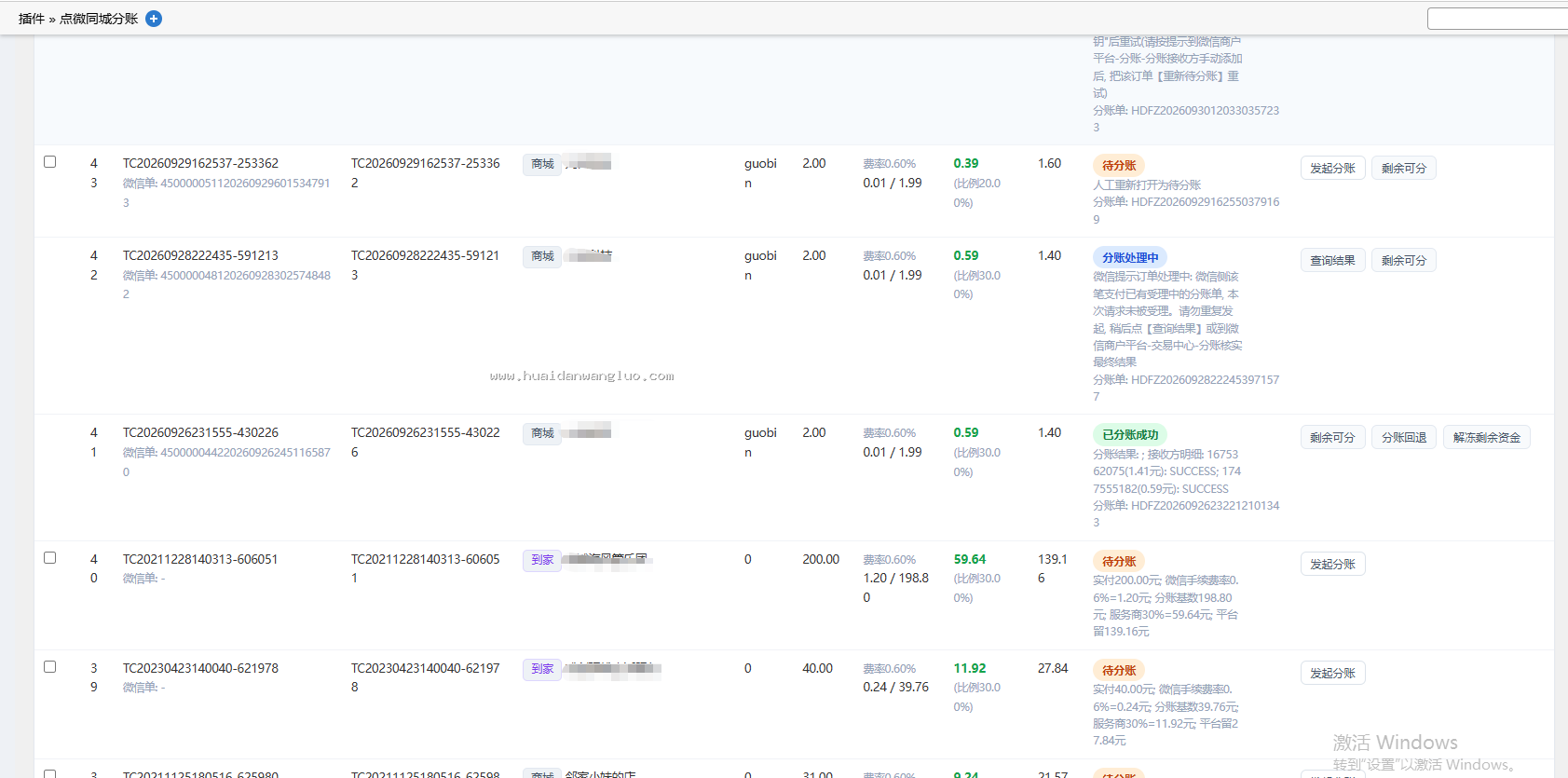Click 发起分账 for order TC20211228140313-606051
The width and height of the screenshot is (1568, 778).
1333,565
